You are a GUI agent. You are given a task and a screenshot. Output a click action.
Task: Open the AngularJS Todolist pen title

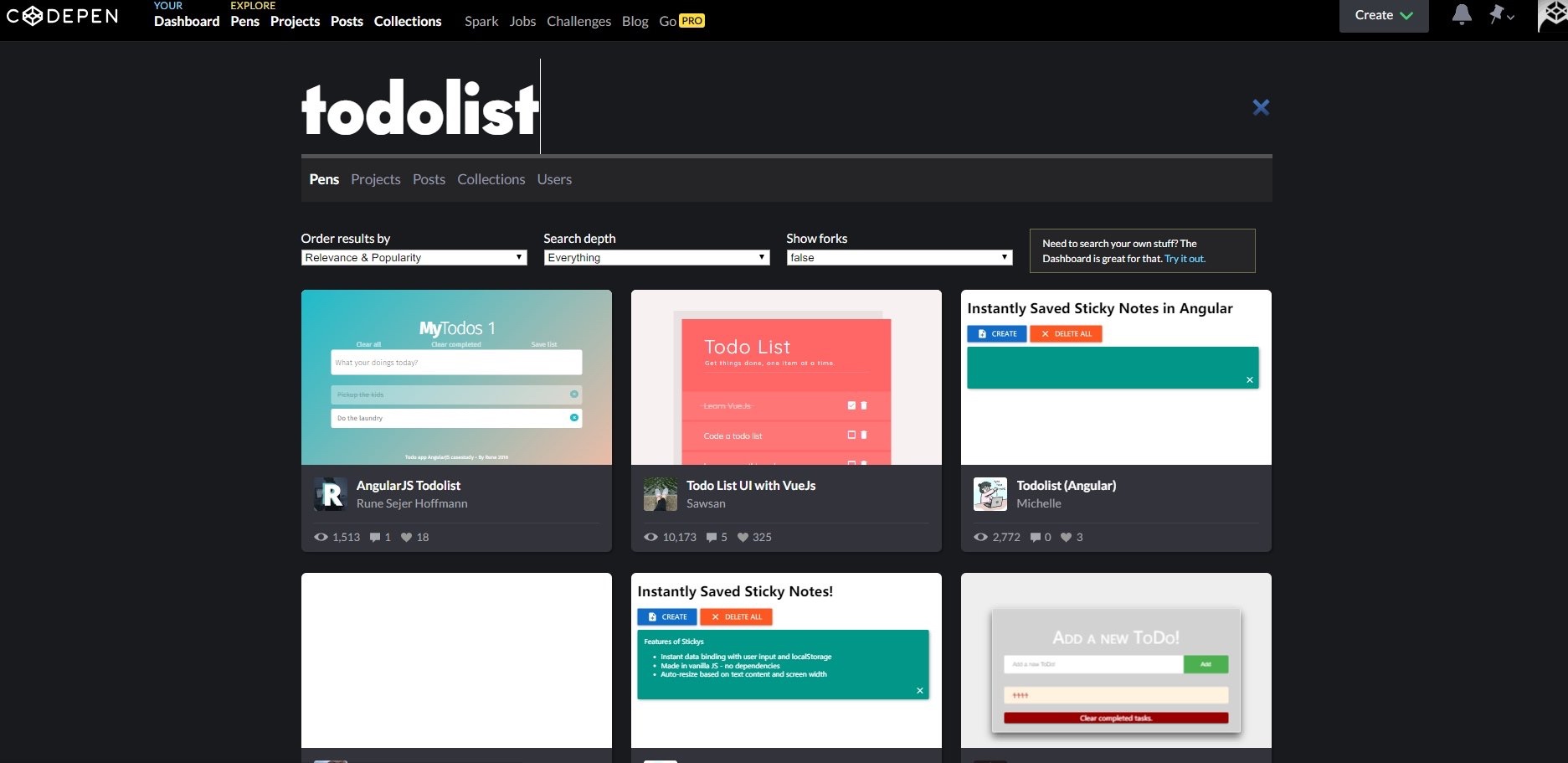tap(409, 486)
